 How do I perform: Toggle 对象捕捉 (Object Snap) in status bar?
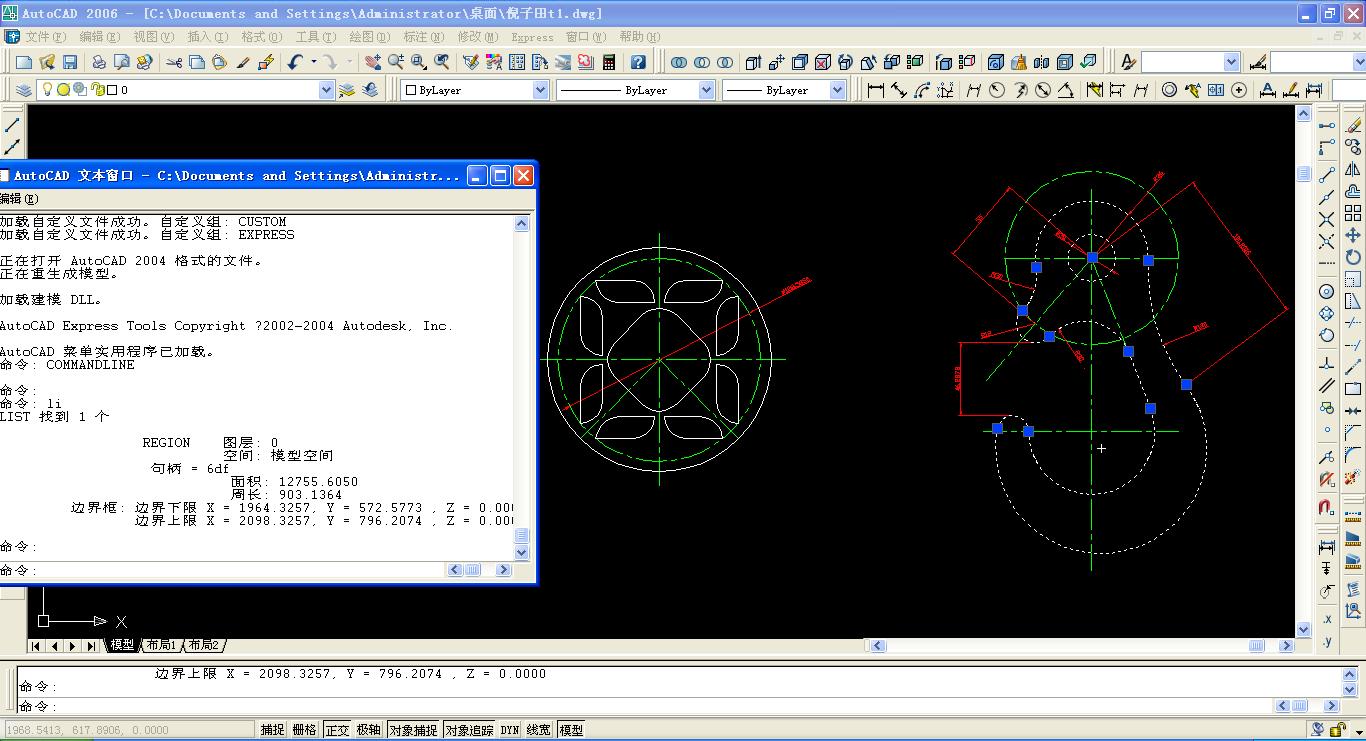pos(413,730)
